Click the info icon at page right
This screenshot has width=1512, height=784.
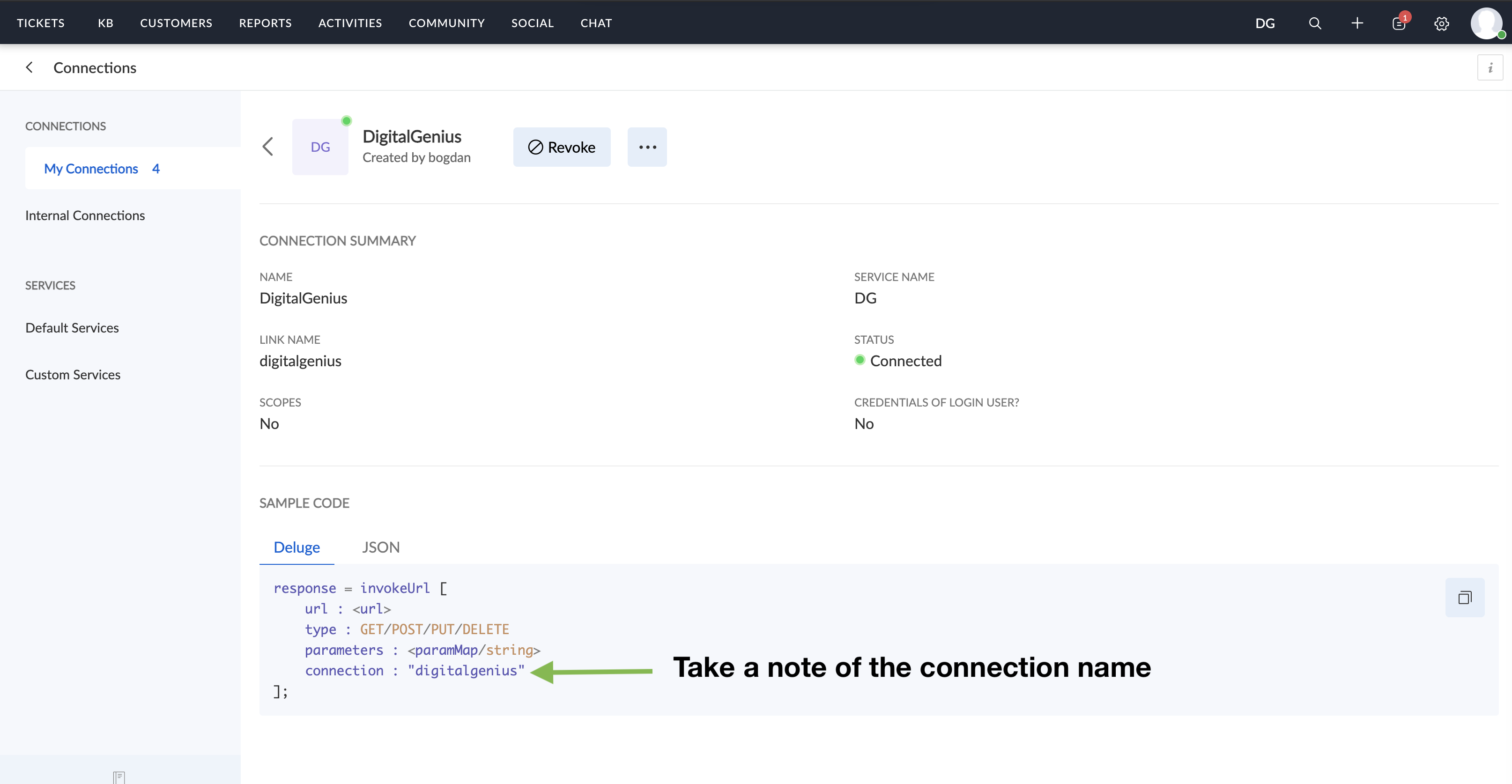point(1490,67)
